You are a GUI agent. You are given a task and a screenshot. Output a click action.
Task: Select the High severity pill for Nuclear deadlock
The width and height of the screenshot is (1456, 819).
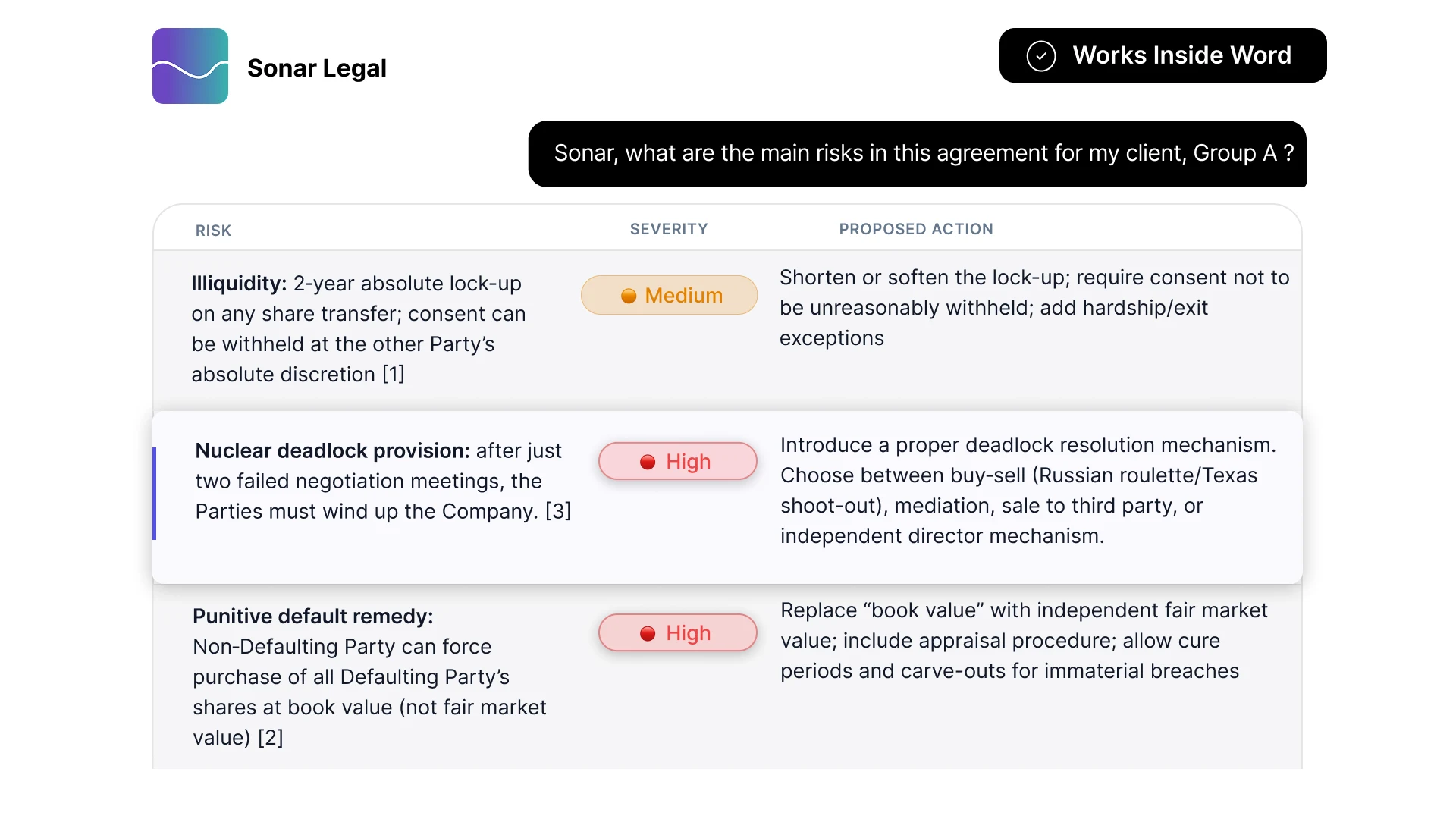(x=677, y=461)
